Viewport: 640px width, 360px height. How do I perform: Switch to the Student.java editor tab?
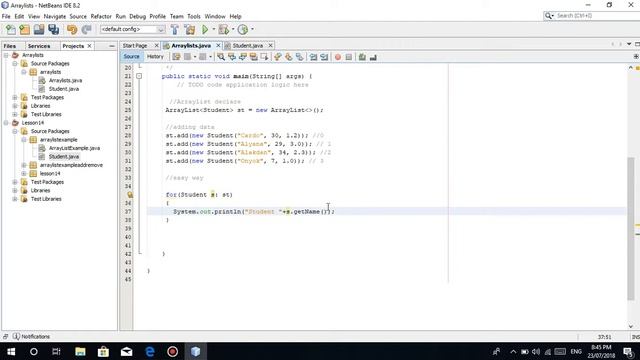point(248,46)
